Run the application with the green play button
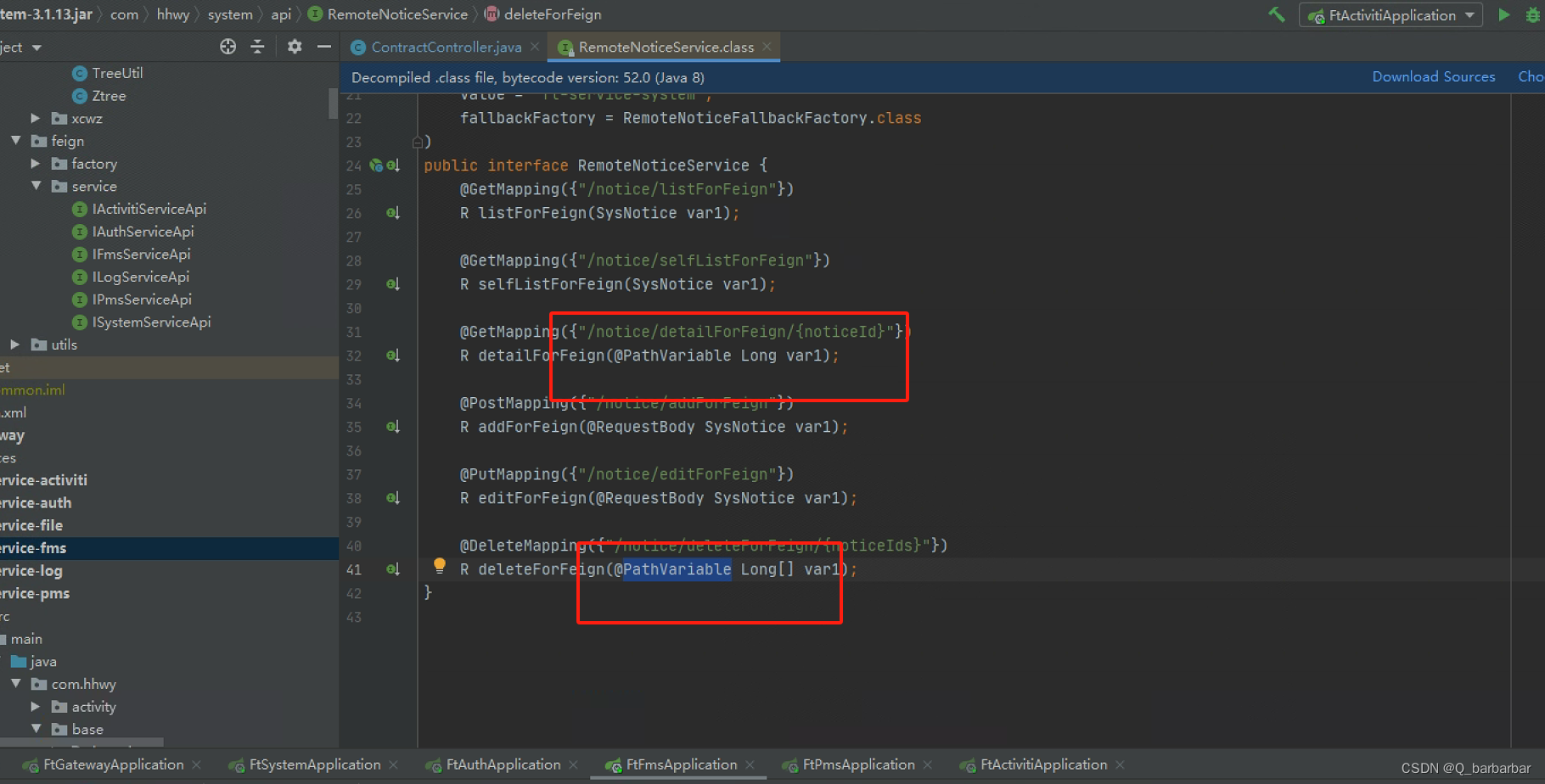1545x784 pixels. point(1503,14)
